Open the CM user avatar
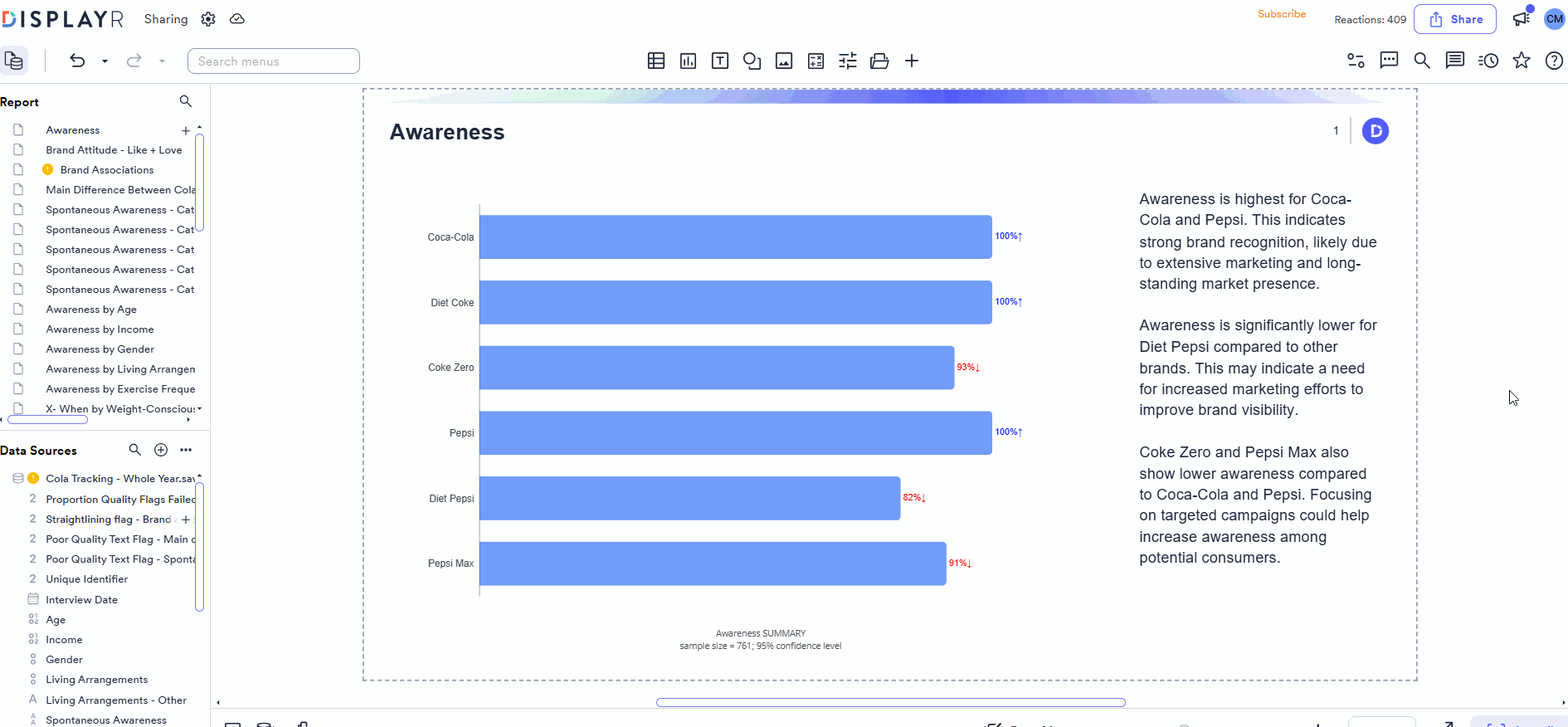 [x=1555, y=19]
